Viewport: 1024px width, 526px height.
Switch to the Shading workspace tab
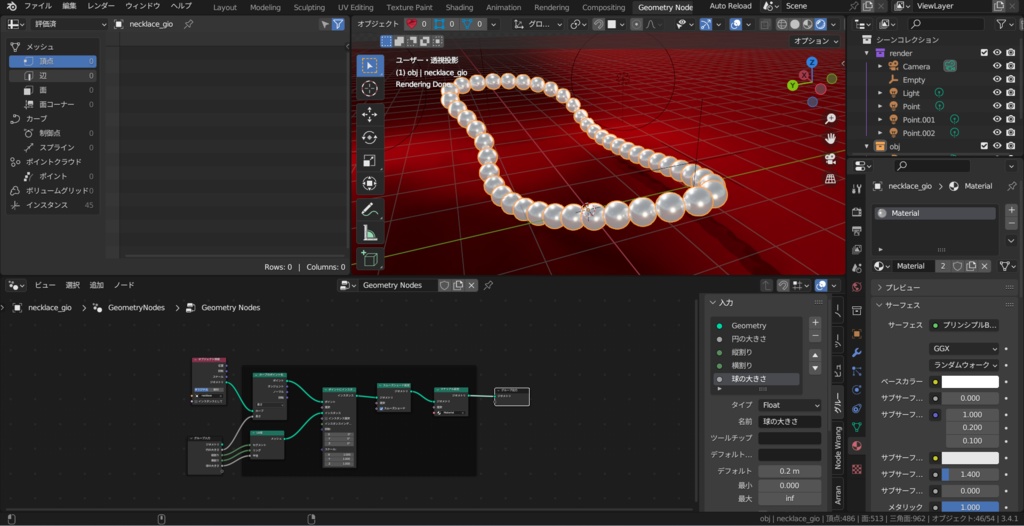click(x=459, y=7)
